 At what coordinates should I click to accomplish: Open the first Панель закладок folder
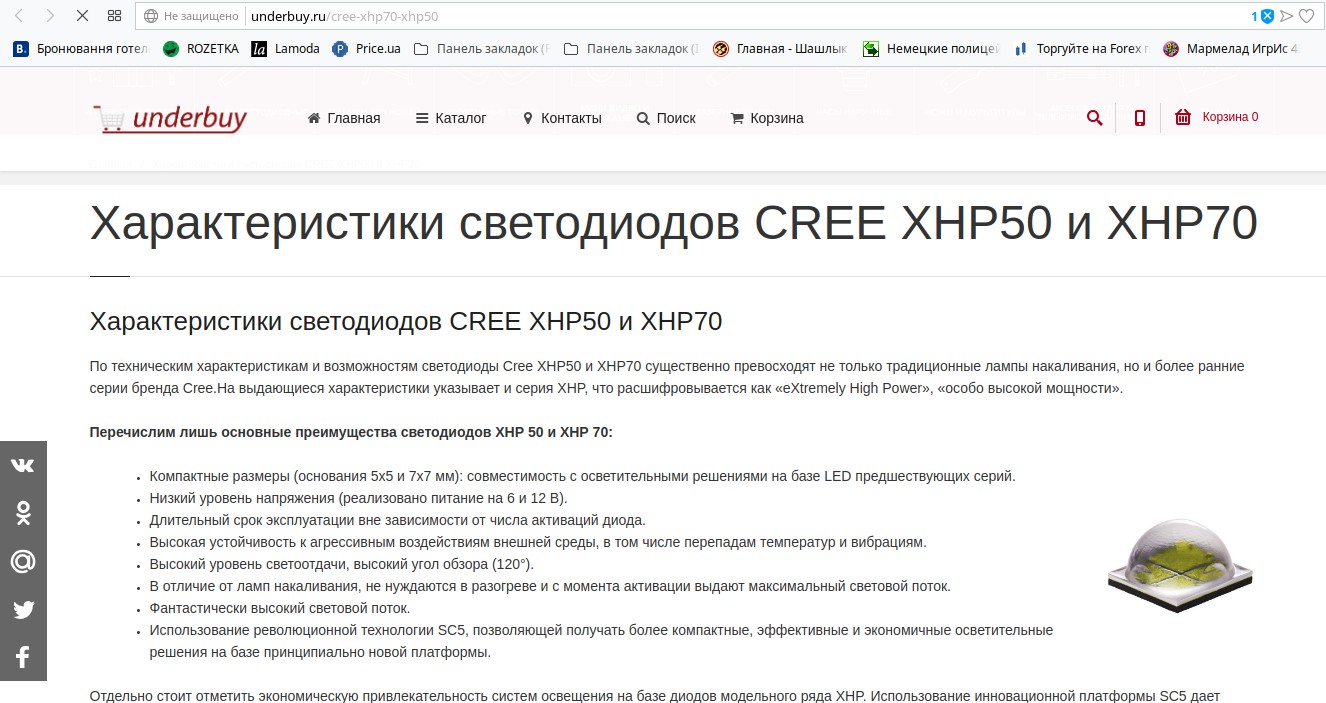(482, 48)
